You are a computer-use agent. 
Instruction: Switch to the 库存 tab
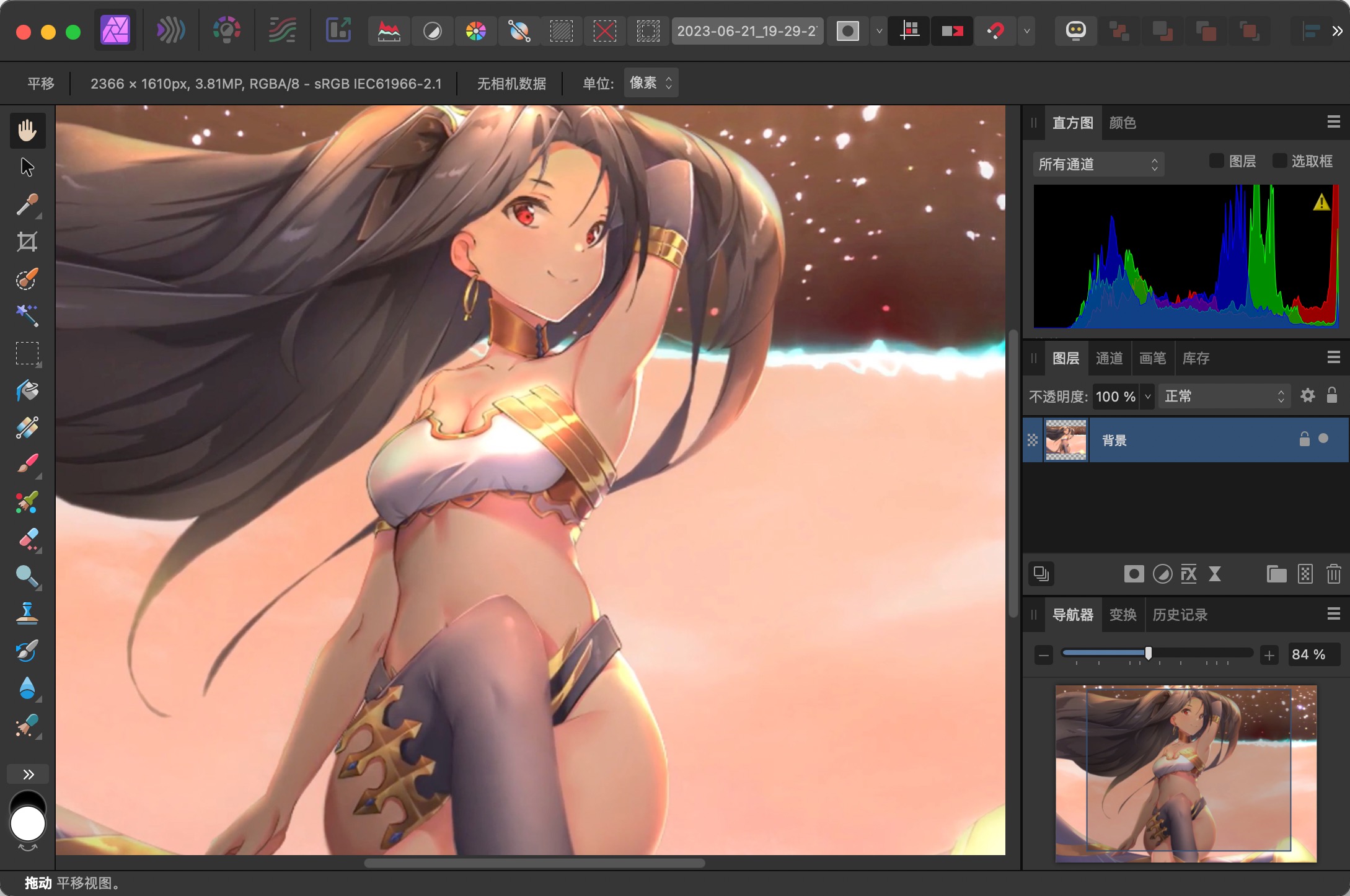click(1196, 358)
